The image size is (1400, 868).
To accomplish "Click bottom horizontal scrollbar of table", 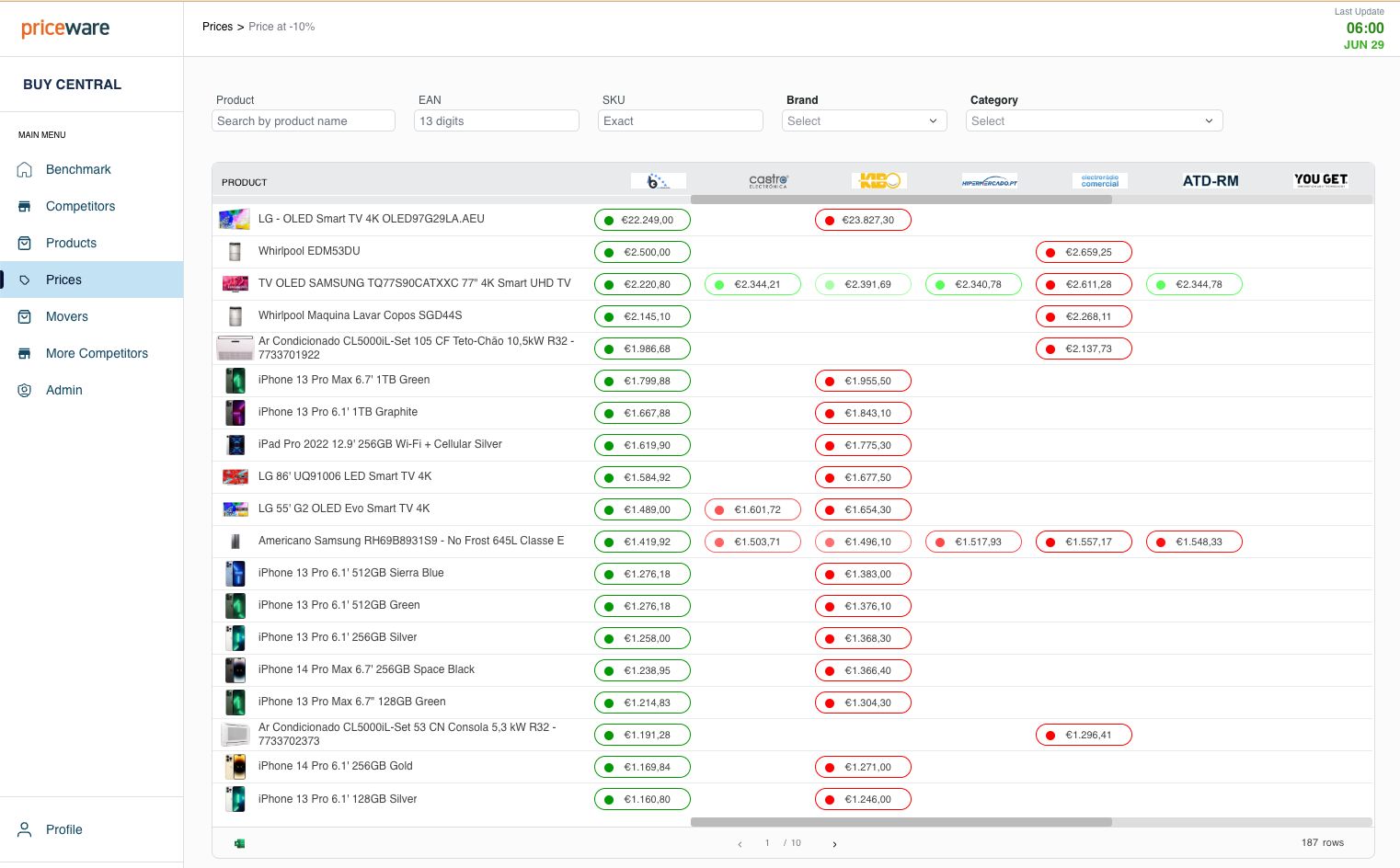I will point(901,822).
